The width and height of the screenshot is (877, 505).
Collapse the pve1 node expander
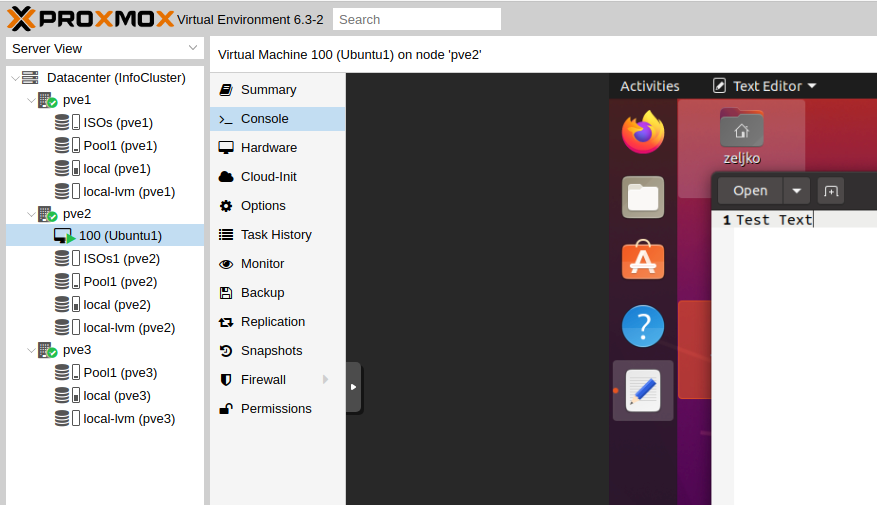31,100
